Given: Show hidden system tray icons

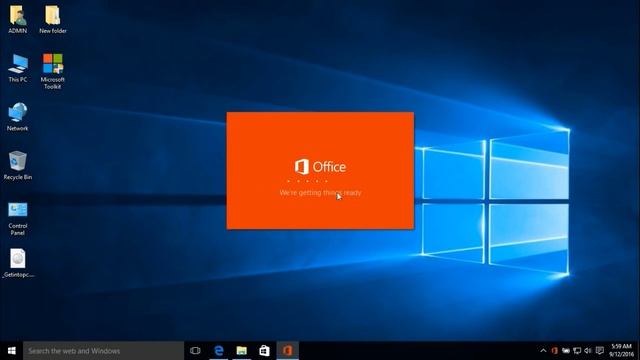Looking at the screenshot, I should click(x=543, y=351).
